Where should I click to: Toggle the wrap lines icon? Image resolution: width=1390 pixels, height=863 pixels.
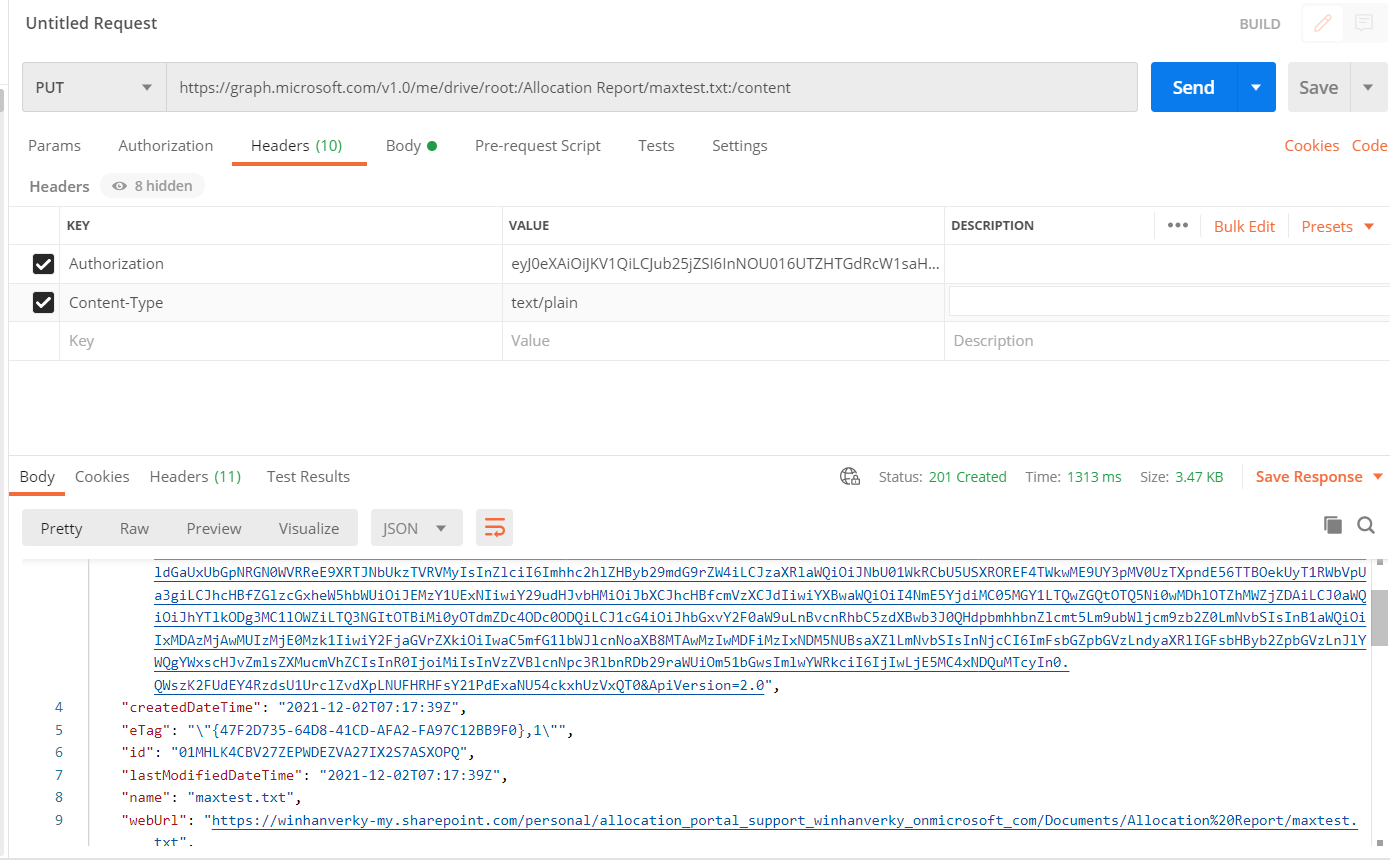coord(494,528)
